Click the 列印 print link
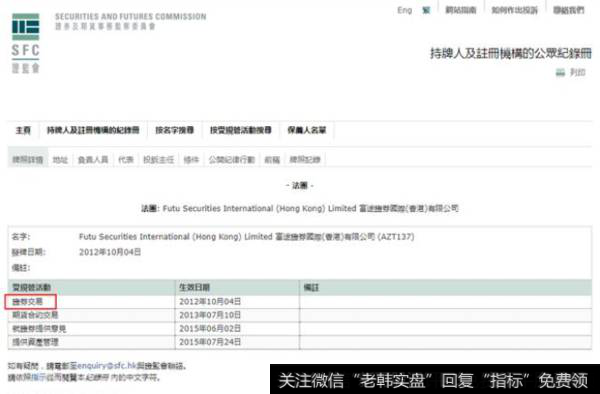Image resolution: width=600 pixels, height=394 pixels. (578, 72)
